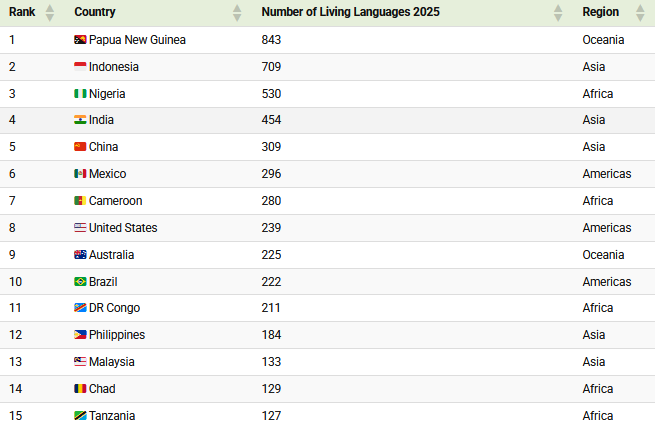Viewport: 656px width, 427px height.
Task: Click the Australia flag icon
Action: (x=80, y=255)
